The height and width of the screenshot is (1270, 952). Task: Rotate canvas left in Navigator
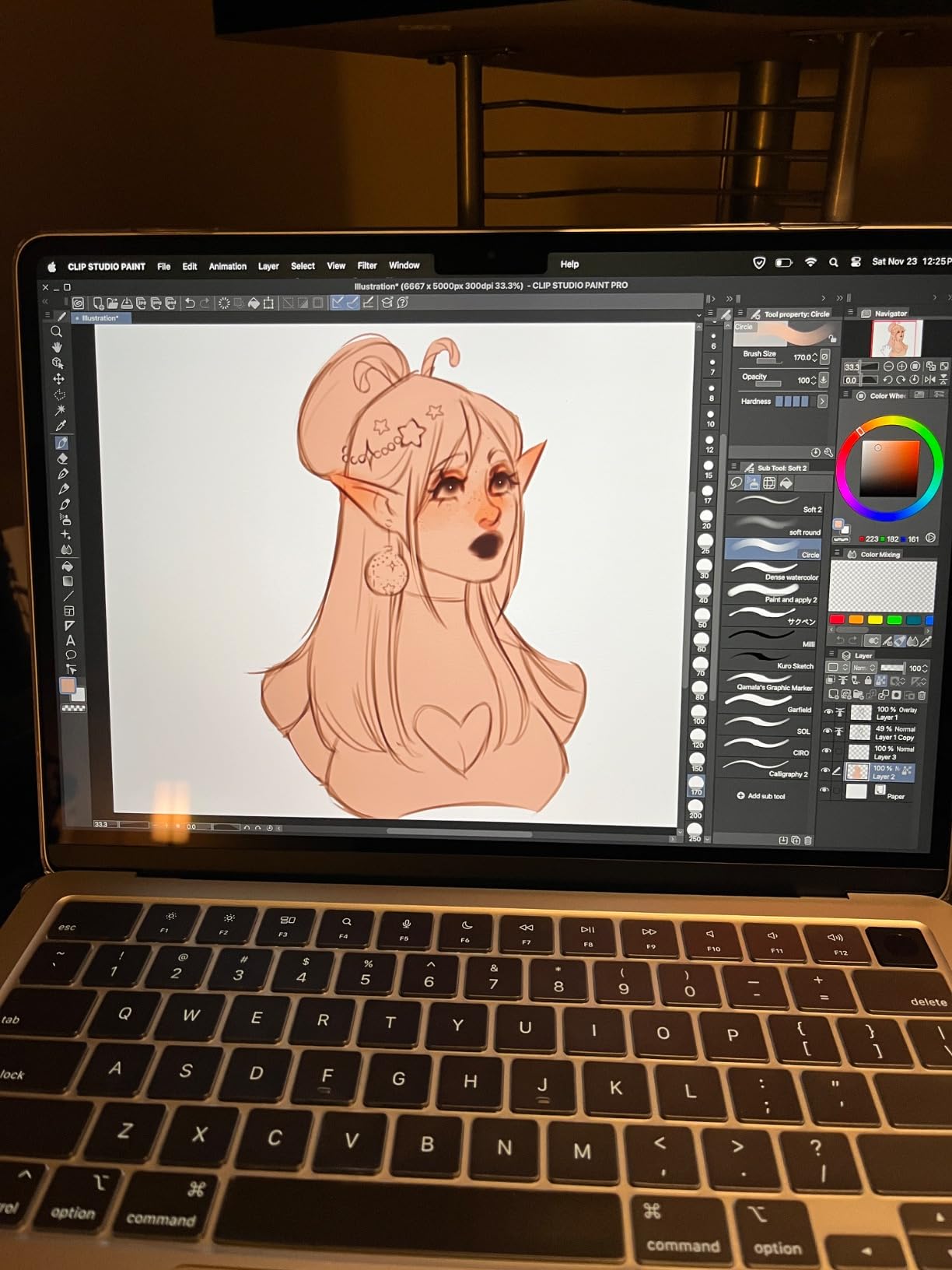(x=887, y=379)
